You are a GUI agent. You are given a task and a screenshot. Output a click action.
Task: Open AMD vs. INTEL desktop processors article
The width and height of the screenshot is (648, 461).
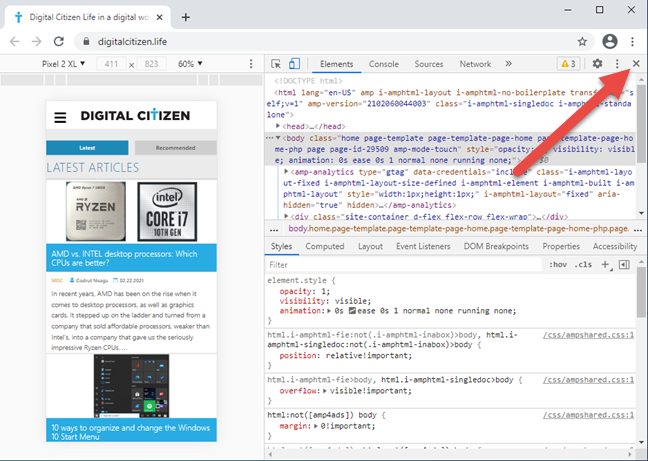pos(124,258)
